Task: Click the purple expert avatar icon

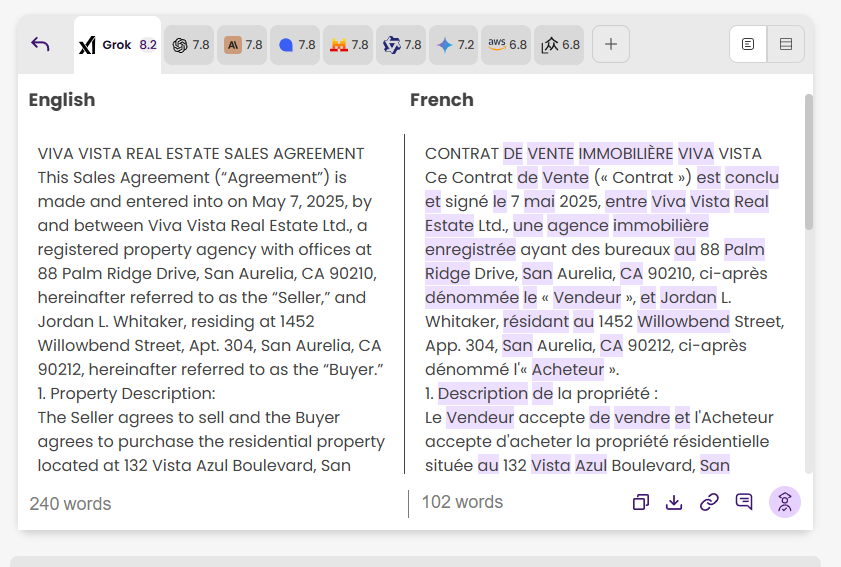Action: coord(784,502)
